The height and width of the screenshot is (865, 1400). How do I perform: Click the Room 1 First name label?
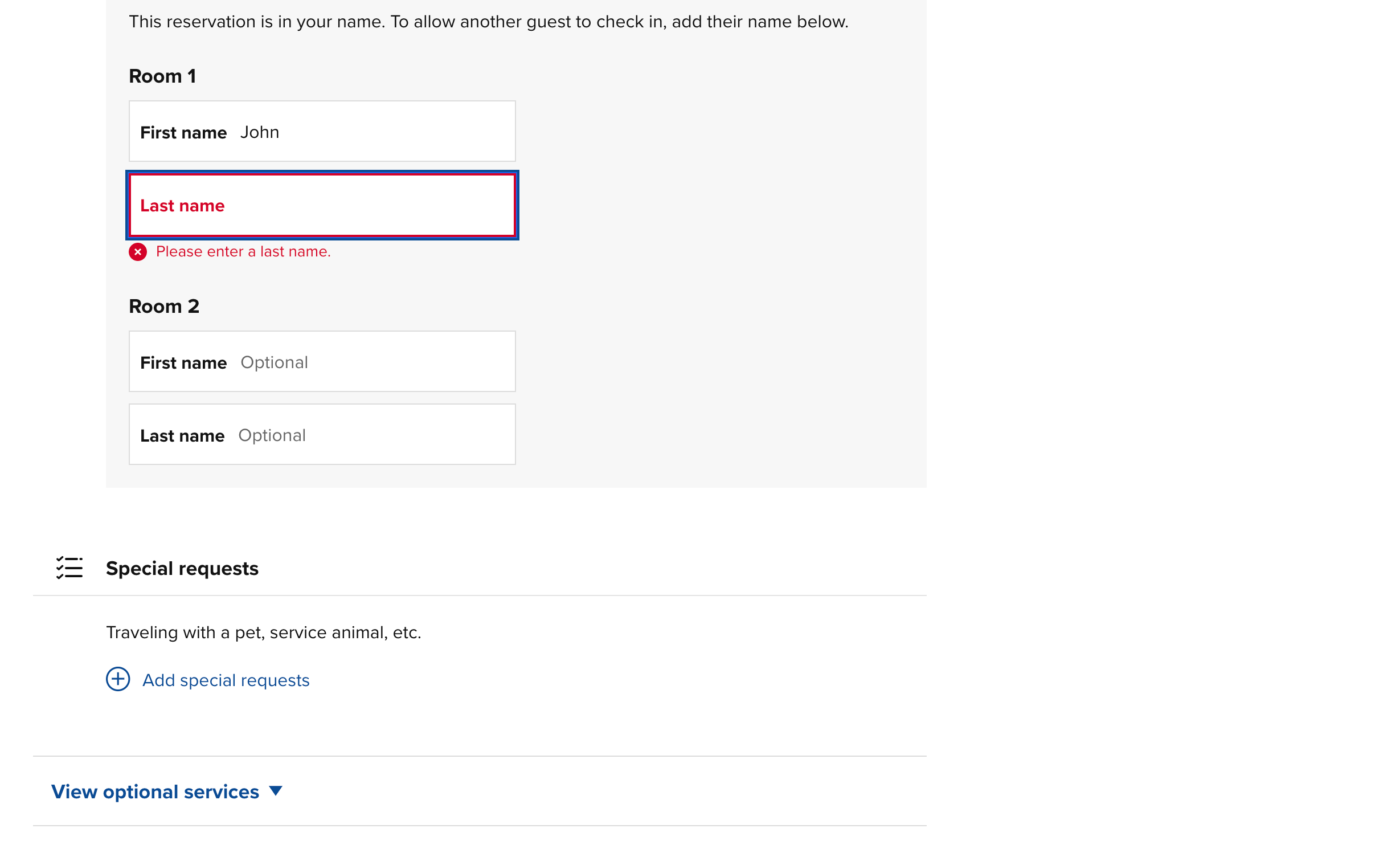click(x=183, y=133)
